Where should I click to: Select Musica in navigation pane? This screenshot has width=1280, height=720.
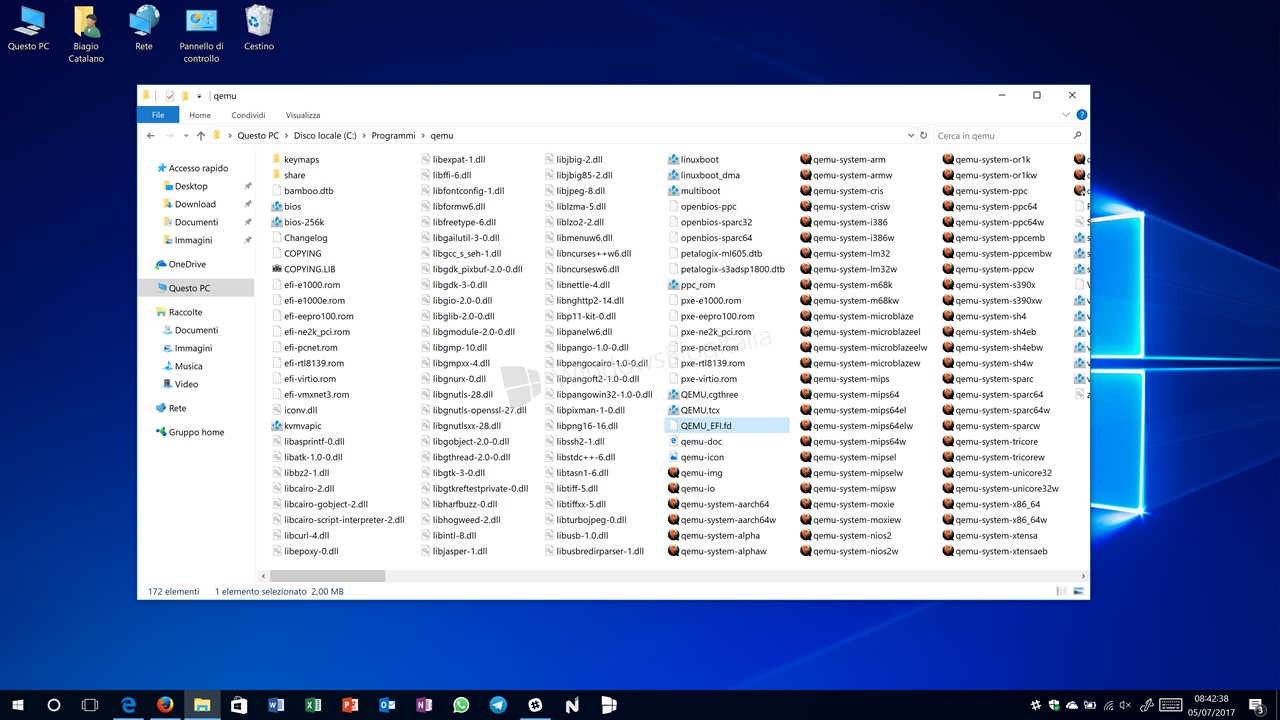click(188, 366)
